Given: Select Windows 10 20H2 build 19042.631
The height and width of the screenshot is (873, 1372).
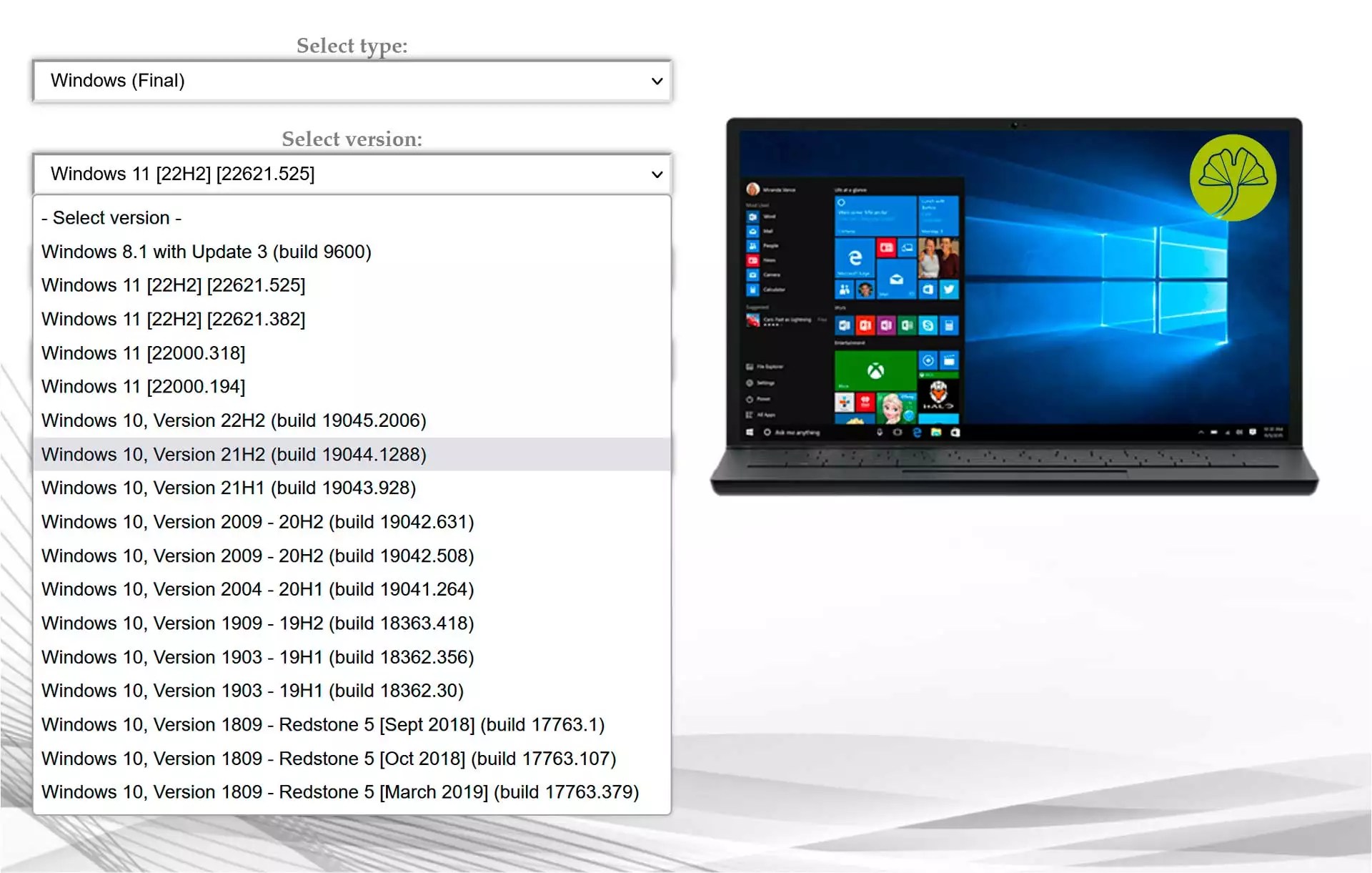Looking at the screenshot, I should (257, 522).
